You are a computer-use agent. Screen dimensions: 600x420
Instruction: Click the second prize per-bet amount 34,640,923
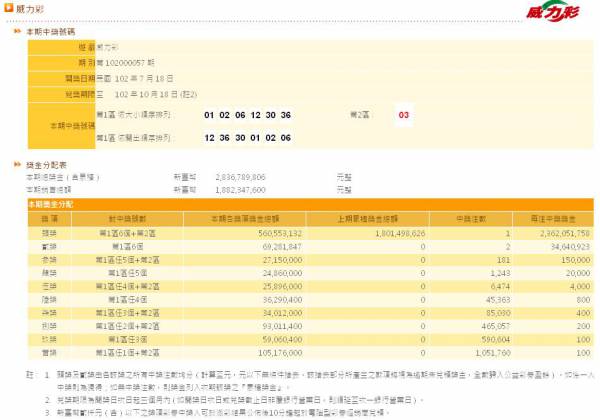point(570,247)
